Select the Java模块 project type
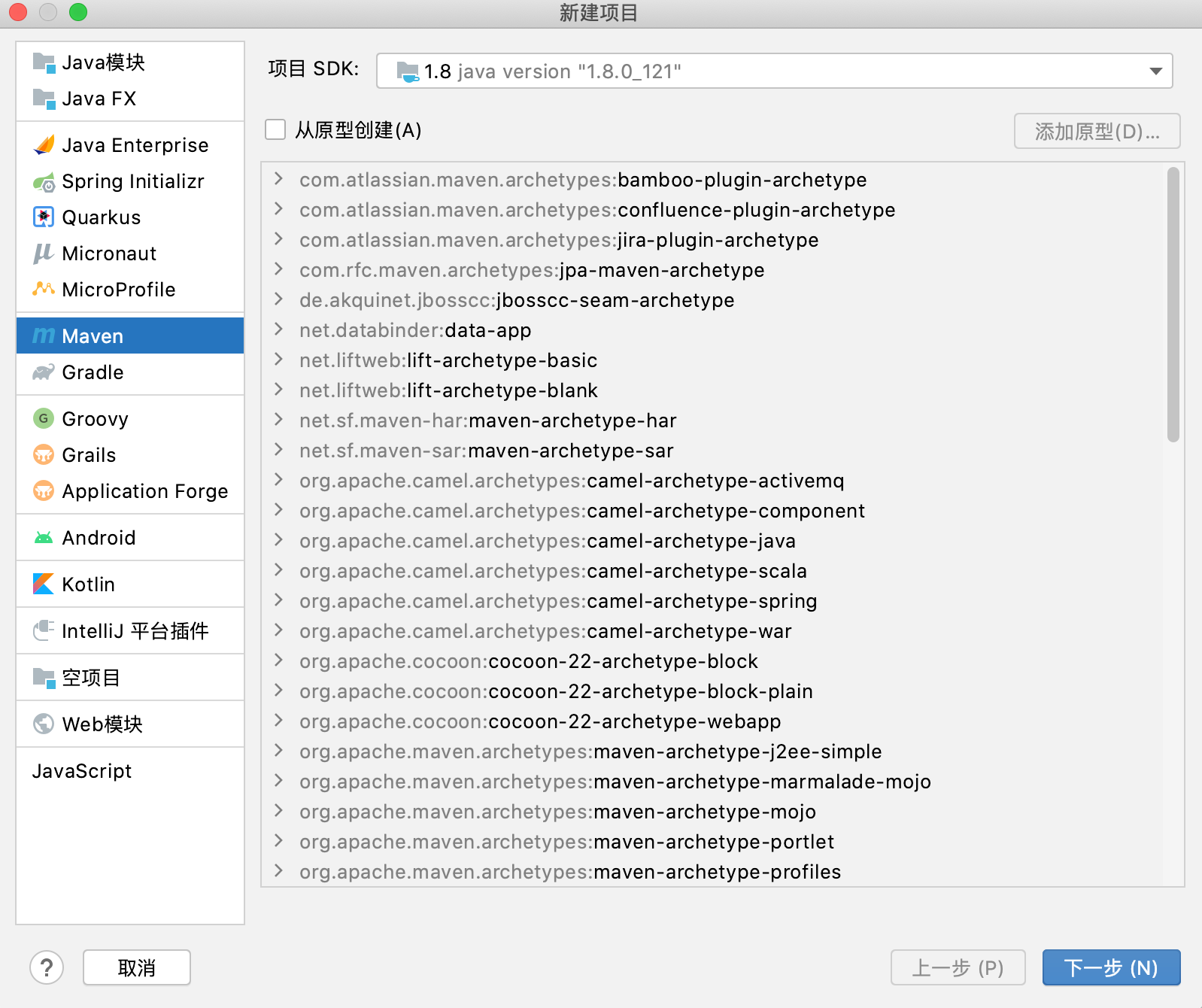This screenshot has height=1008, width=1202. point(130,62)
